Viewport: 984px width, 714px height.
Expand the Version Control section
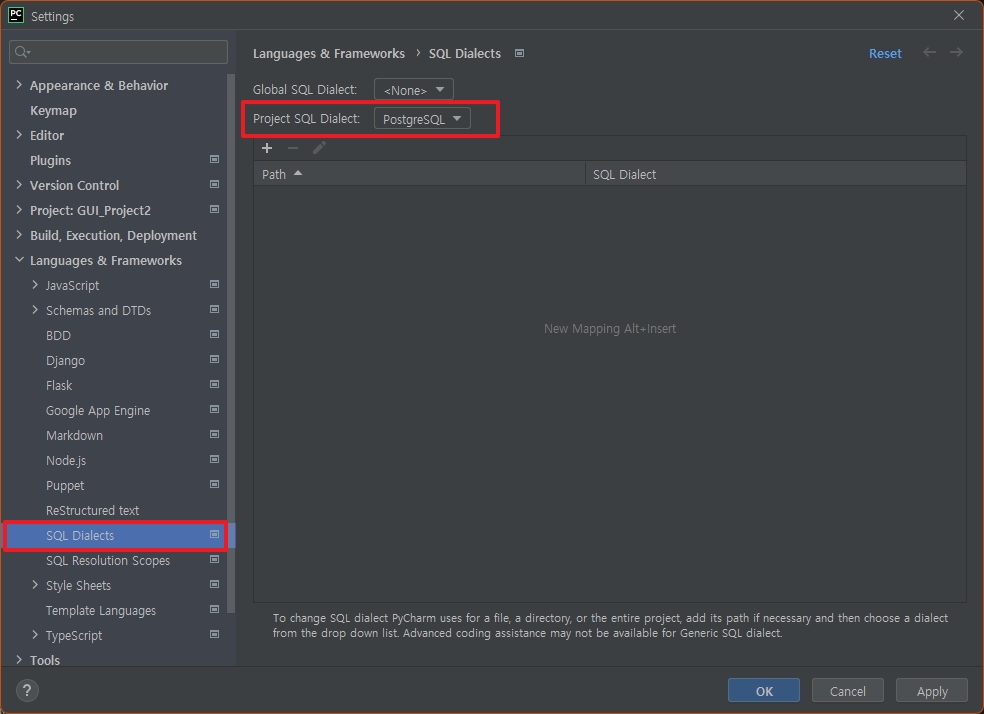pos(19,185)
